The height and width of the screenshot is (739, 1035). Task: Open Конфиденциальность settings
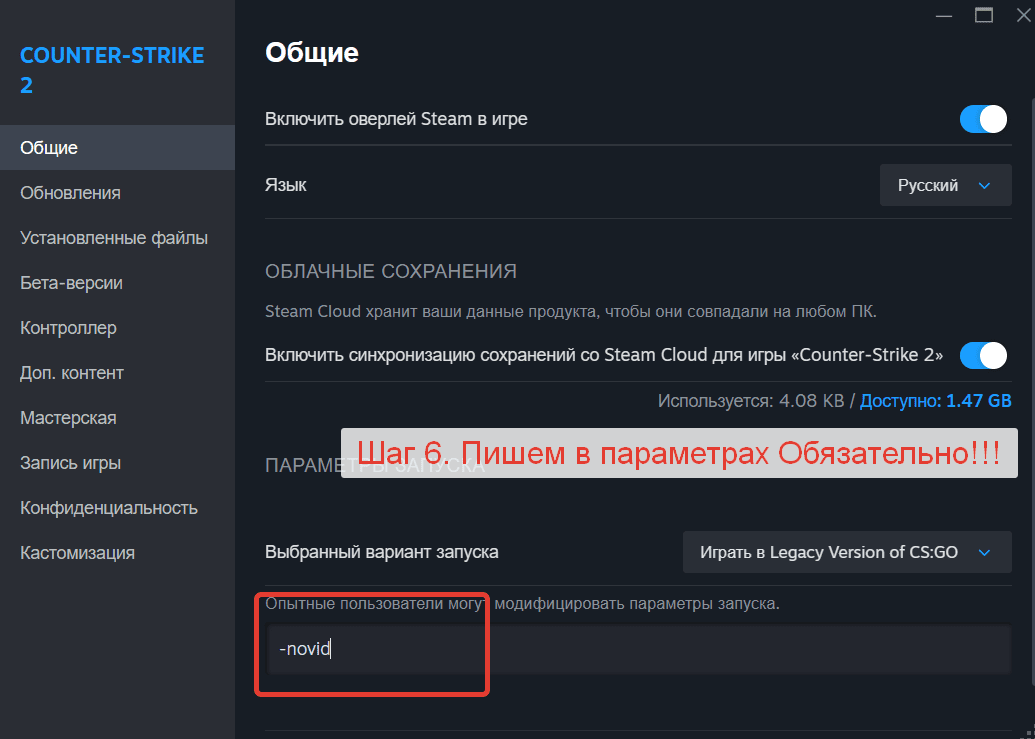108,508
